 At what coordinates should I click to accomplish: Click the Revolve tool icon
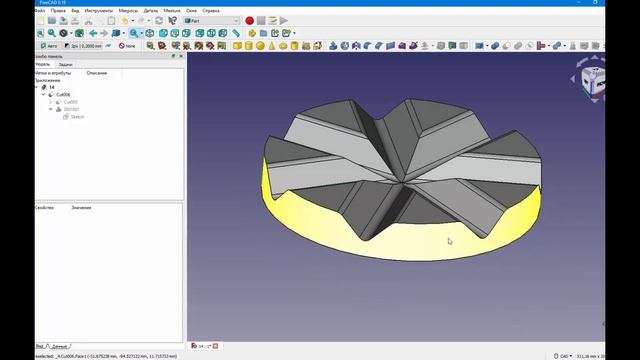pos(344,46)
